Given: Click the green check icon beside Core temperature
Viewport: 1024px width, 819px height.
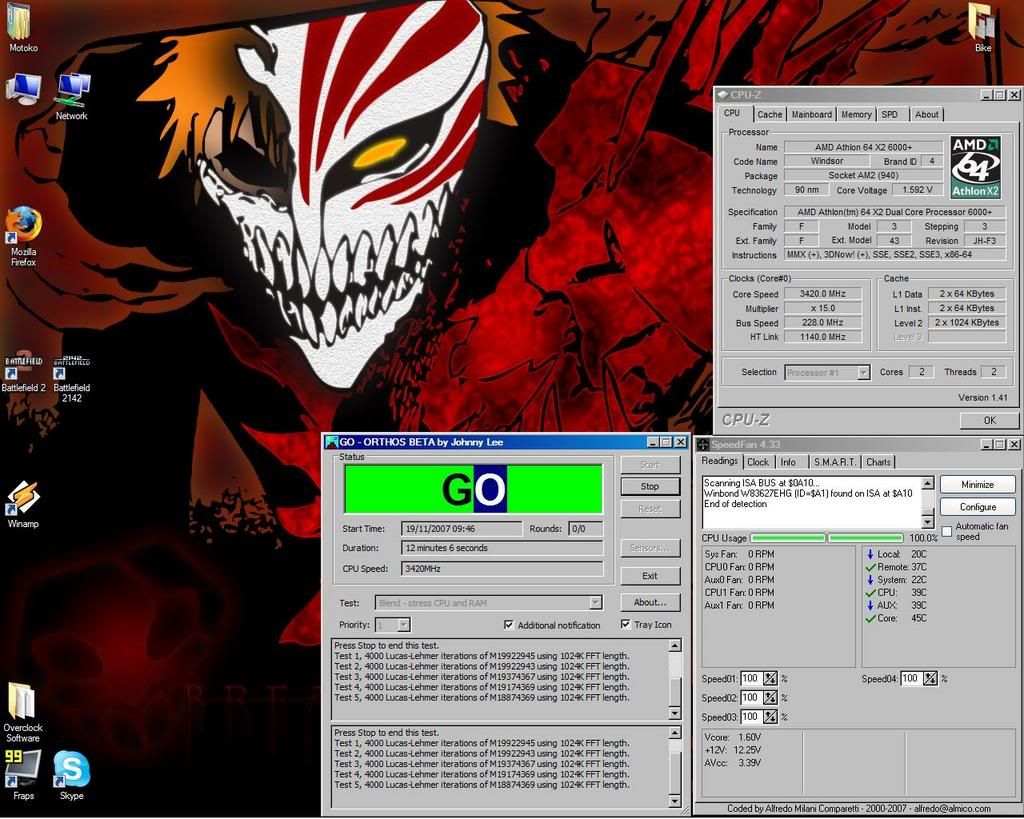Looking at the screenshot, I should (870, 618).
